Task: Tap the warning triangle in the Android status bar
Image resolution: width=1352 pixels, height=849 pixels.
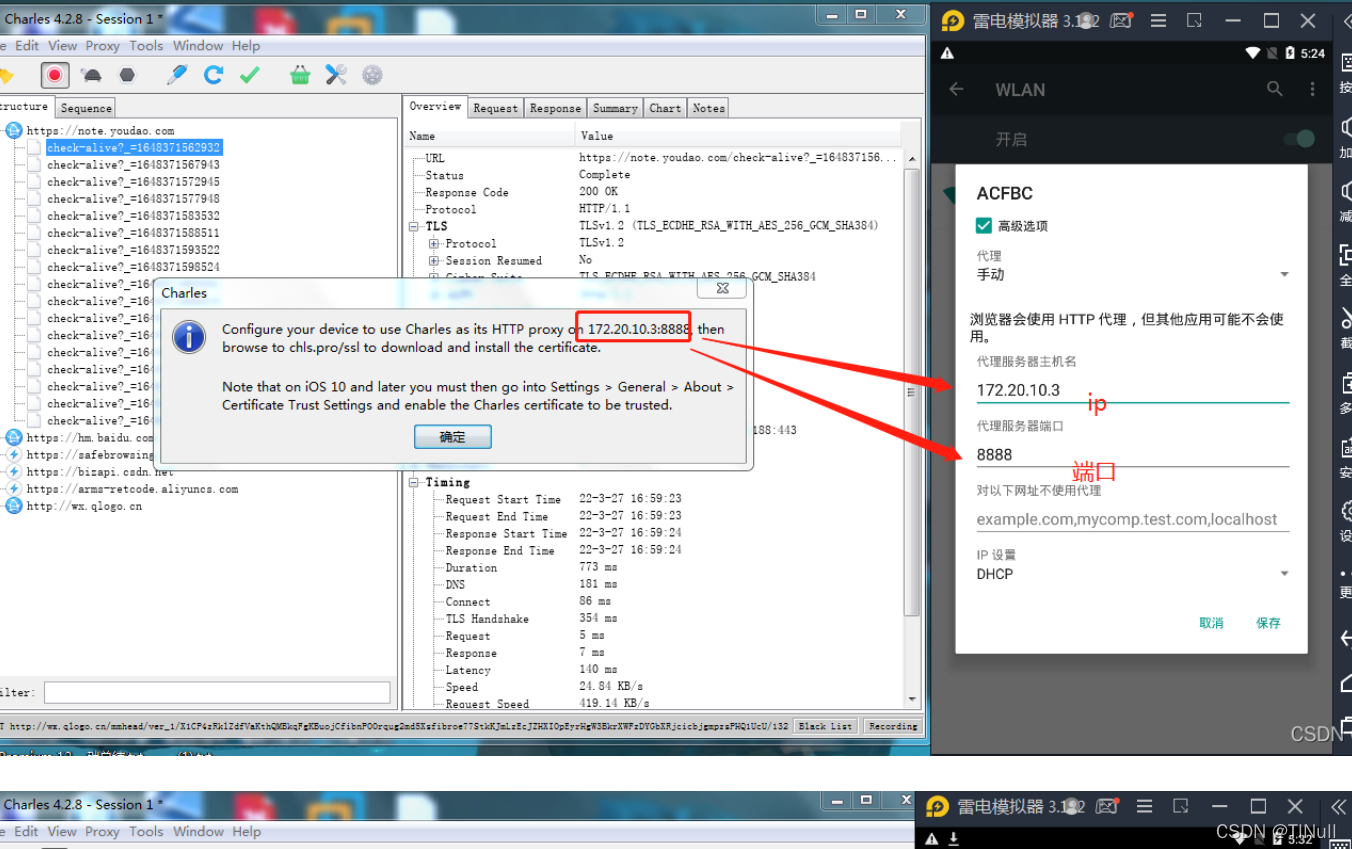Action: [x=948, y=53]
